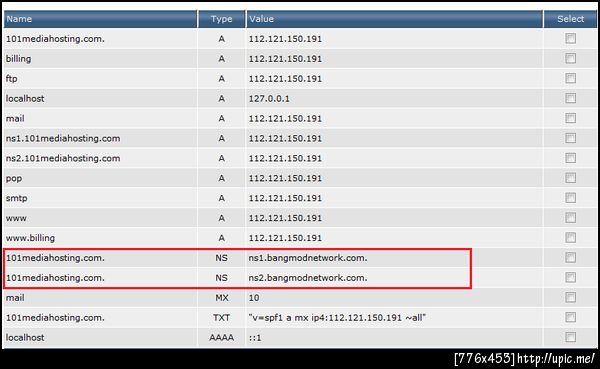The image size is (600, 369).
Task: Click the localhost name in the AAAA row
Action: (x=25, y=338)
